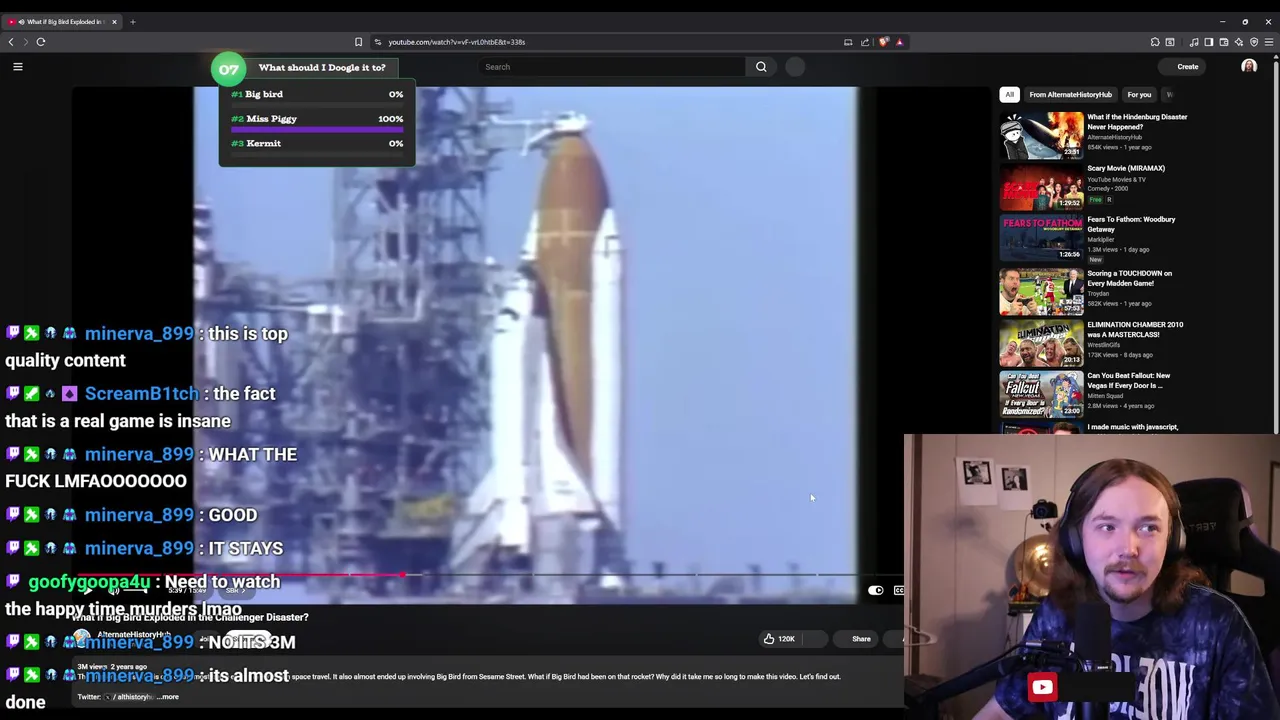Viewport: 1280px width, 720px height.
Task: Select the 'From AlternateHistoryHub' filter chip
Action: point(1070,95)
